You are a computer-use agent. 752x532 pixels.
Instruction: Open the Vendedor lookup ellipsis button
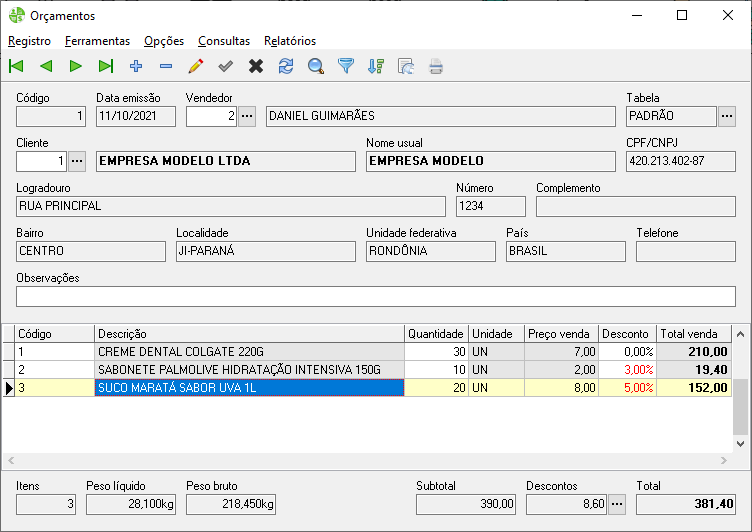[247, 116]
